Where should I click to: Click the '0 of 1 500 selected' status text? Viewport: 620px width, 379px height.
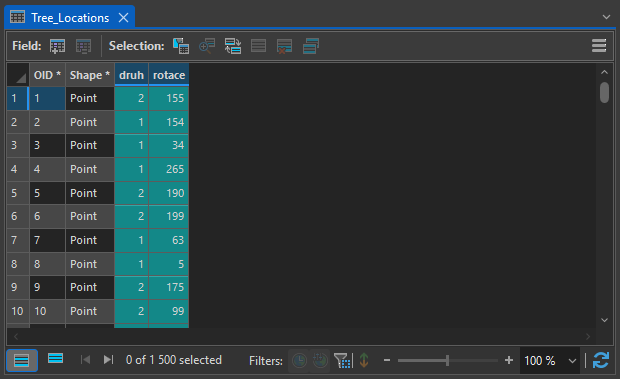click(174, 360)
